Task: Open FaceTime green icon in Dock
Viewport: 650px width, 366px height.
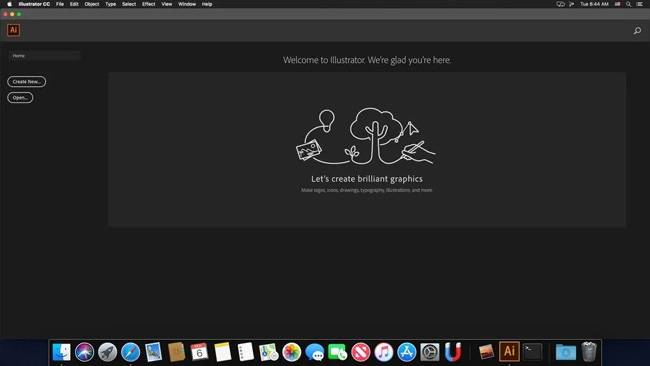Action: pos(338,352)
